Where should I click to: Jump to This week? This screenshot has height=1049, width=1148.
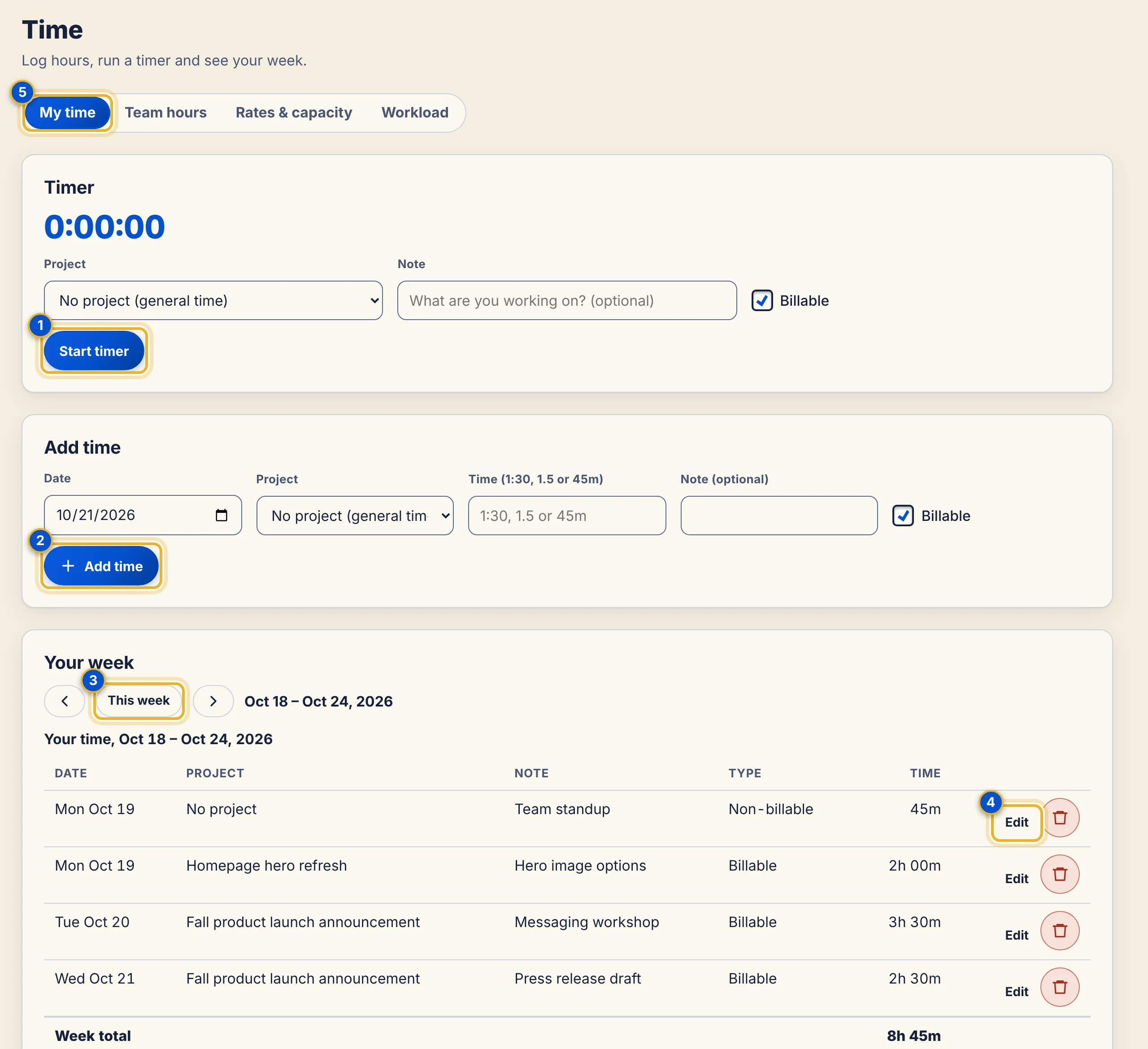(x=139, y=701)
